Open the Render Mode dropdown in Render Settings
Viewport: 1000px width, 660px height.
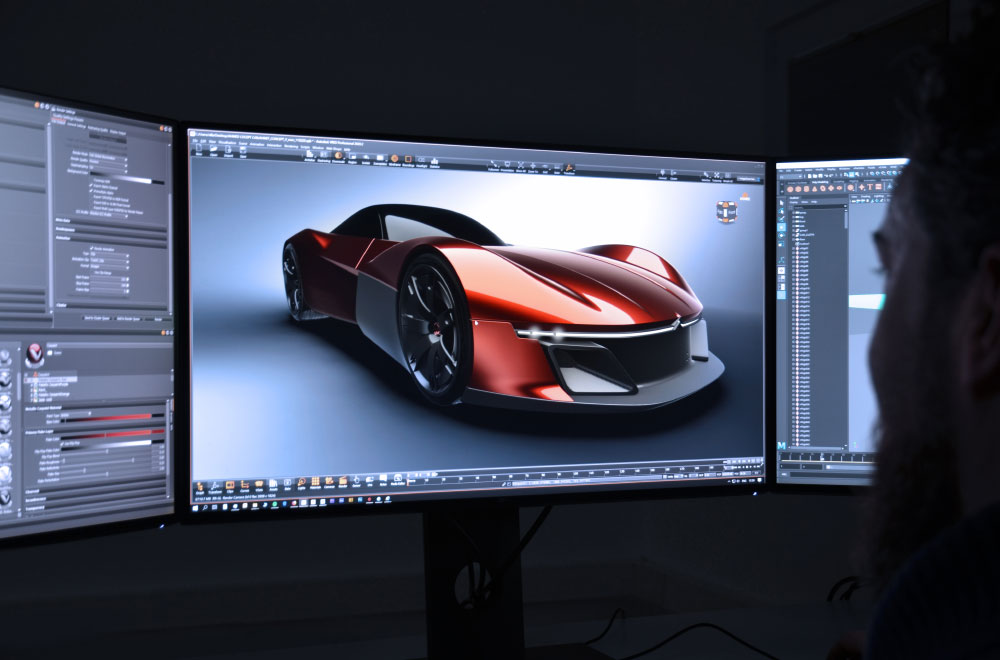pyautogui.click(x=108, y=155)
